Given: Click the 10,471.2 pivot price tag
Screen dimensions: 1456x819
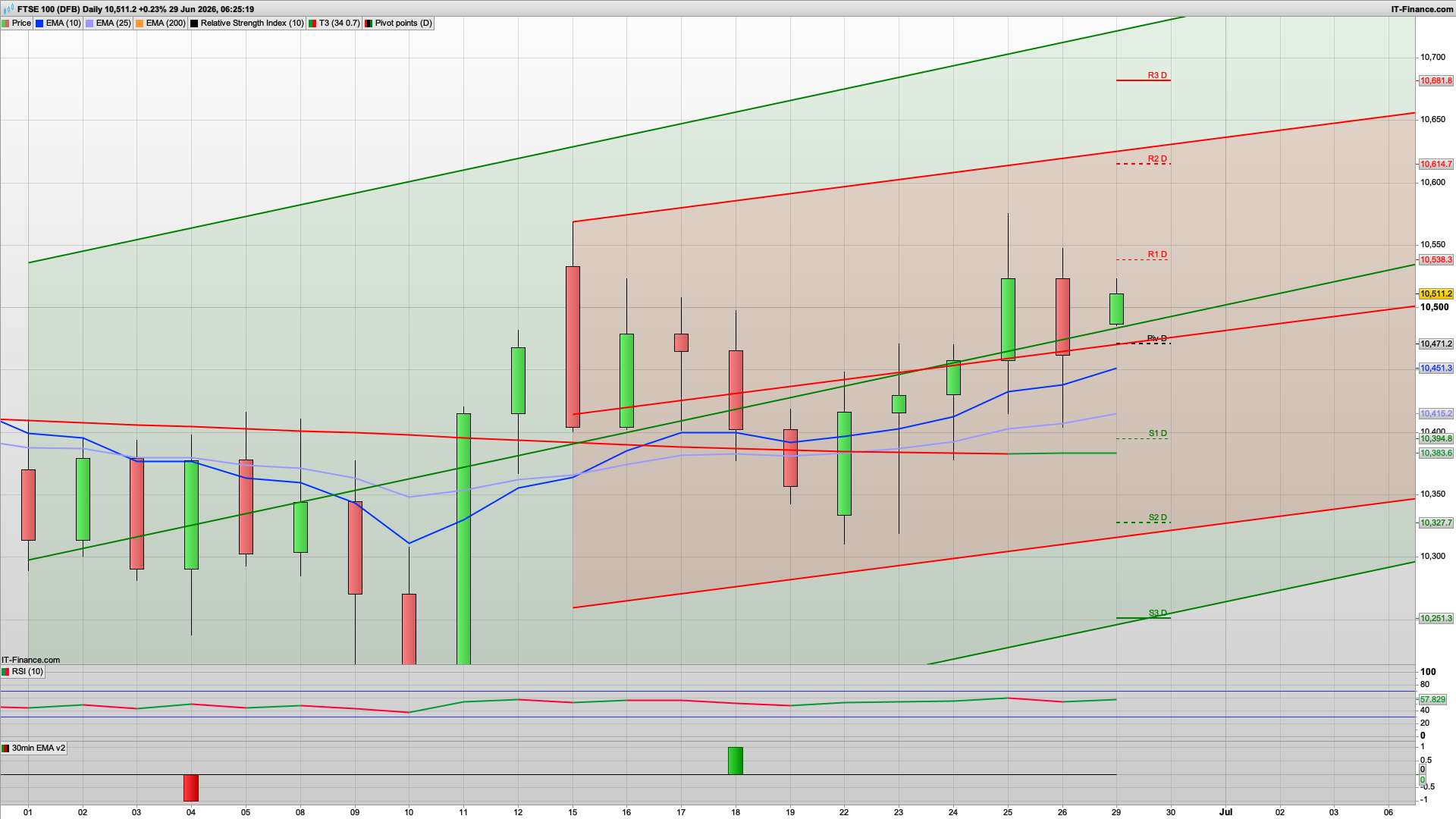Looking at the screenshot, I should [x=1436, y=344].
